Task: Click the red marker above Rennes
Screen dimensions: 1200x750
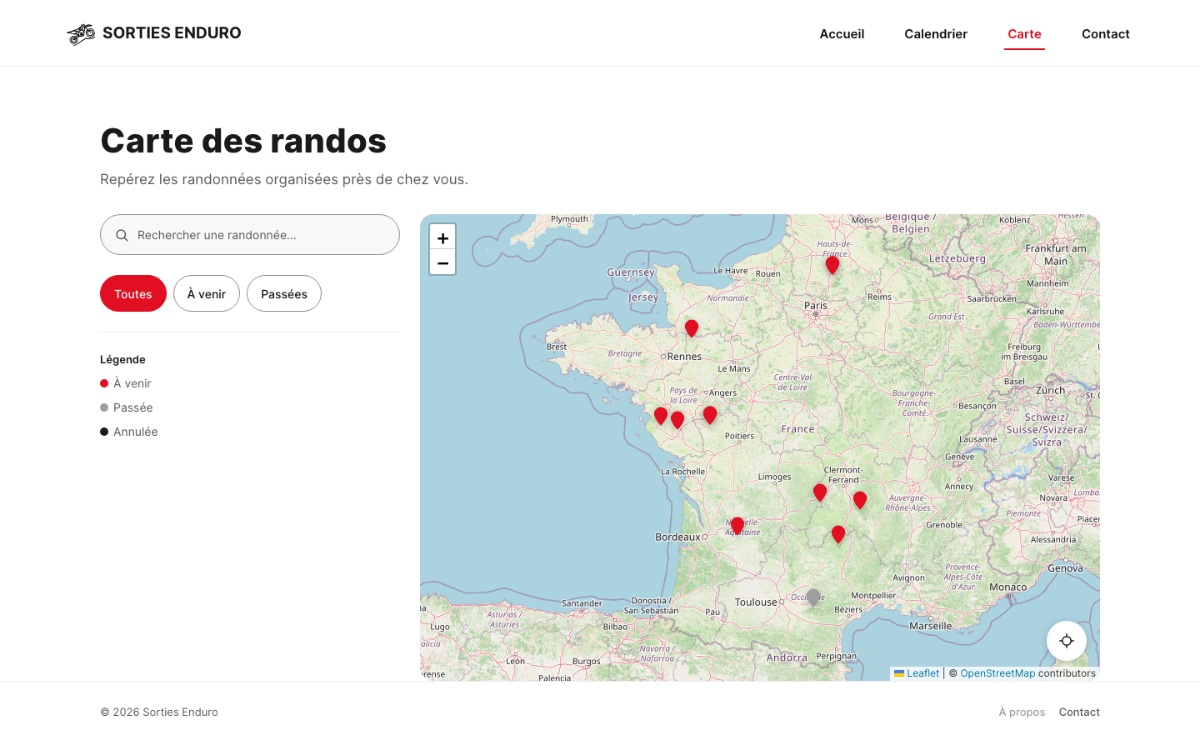Action: click(691, 328)
